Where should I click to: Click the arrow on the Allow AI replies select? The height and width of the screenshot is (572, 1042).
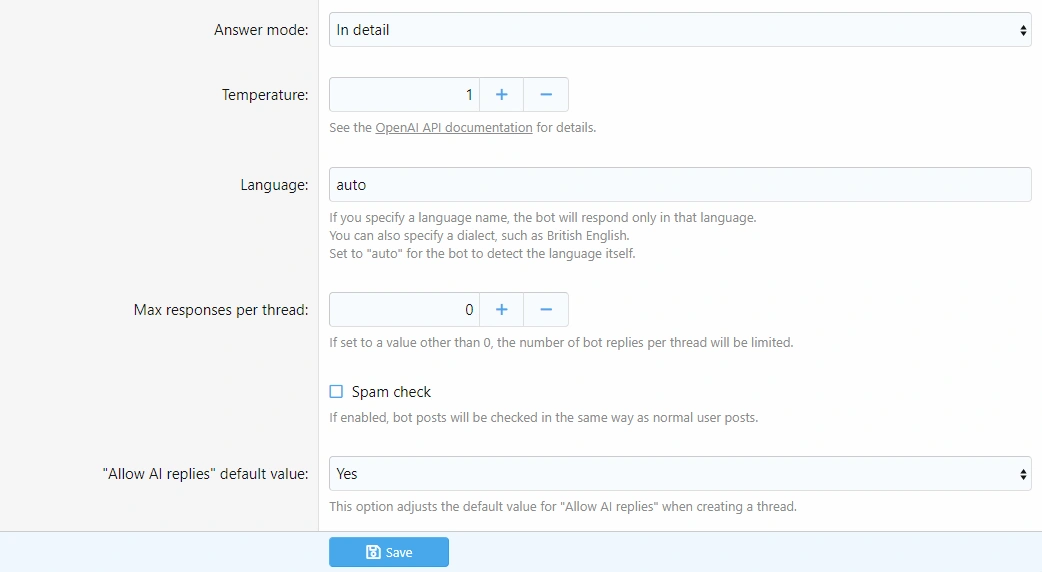click(x=1023, y=474)
